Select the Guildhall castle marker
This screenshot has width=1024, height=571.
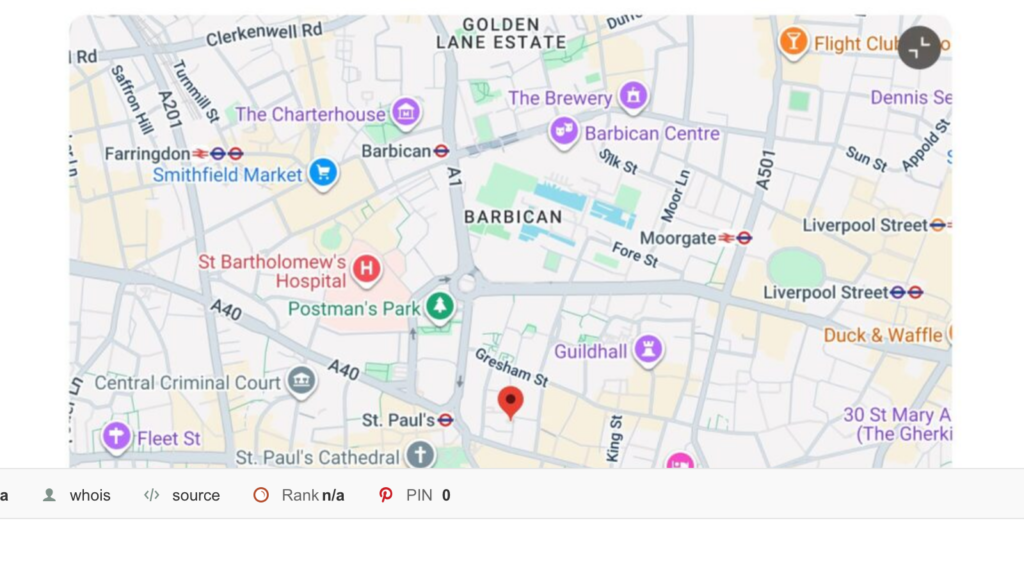(648, 350)
